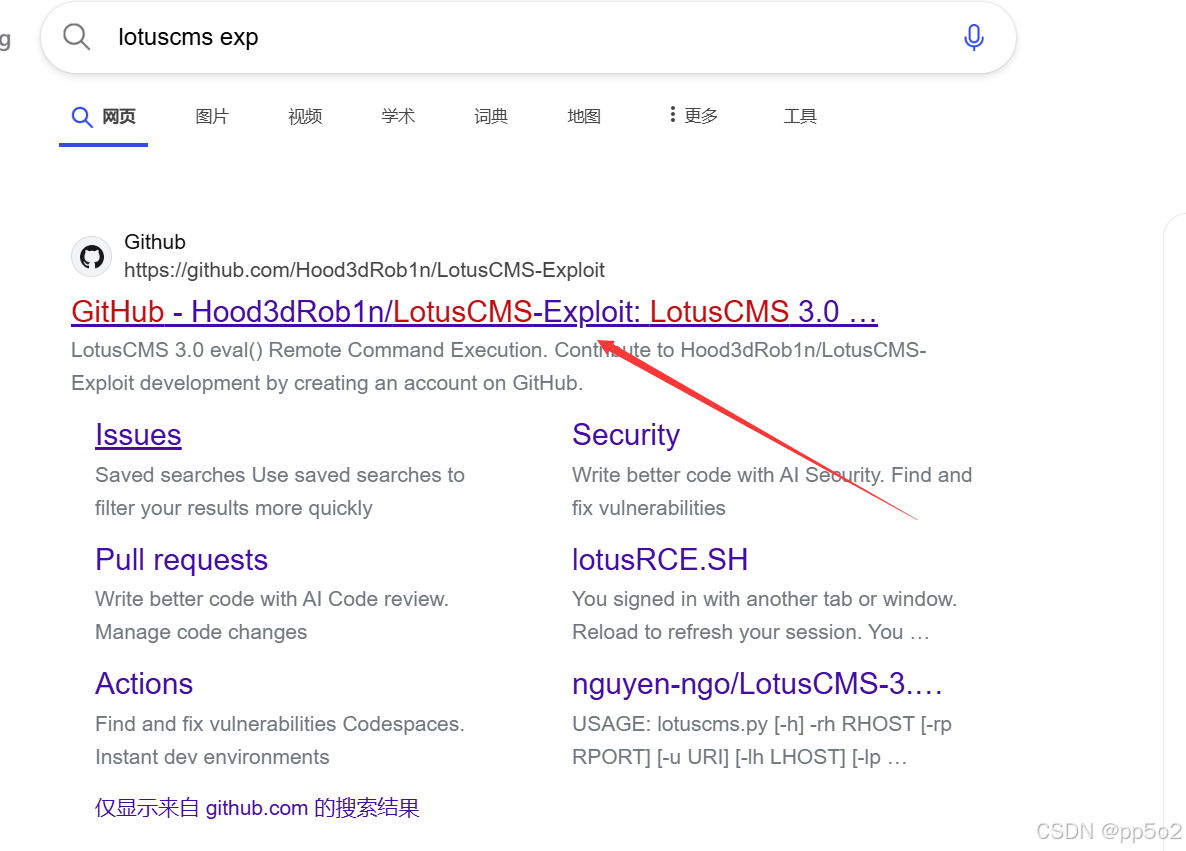Click text 'Write better code with AI Security'
This screenshot has width=1186, height=851.
tap(728, 475)
